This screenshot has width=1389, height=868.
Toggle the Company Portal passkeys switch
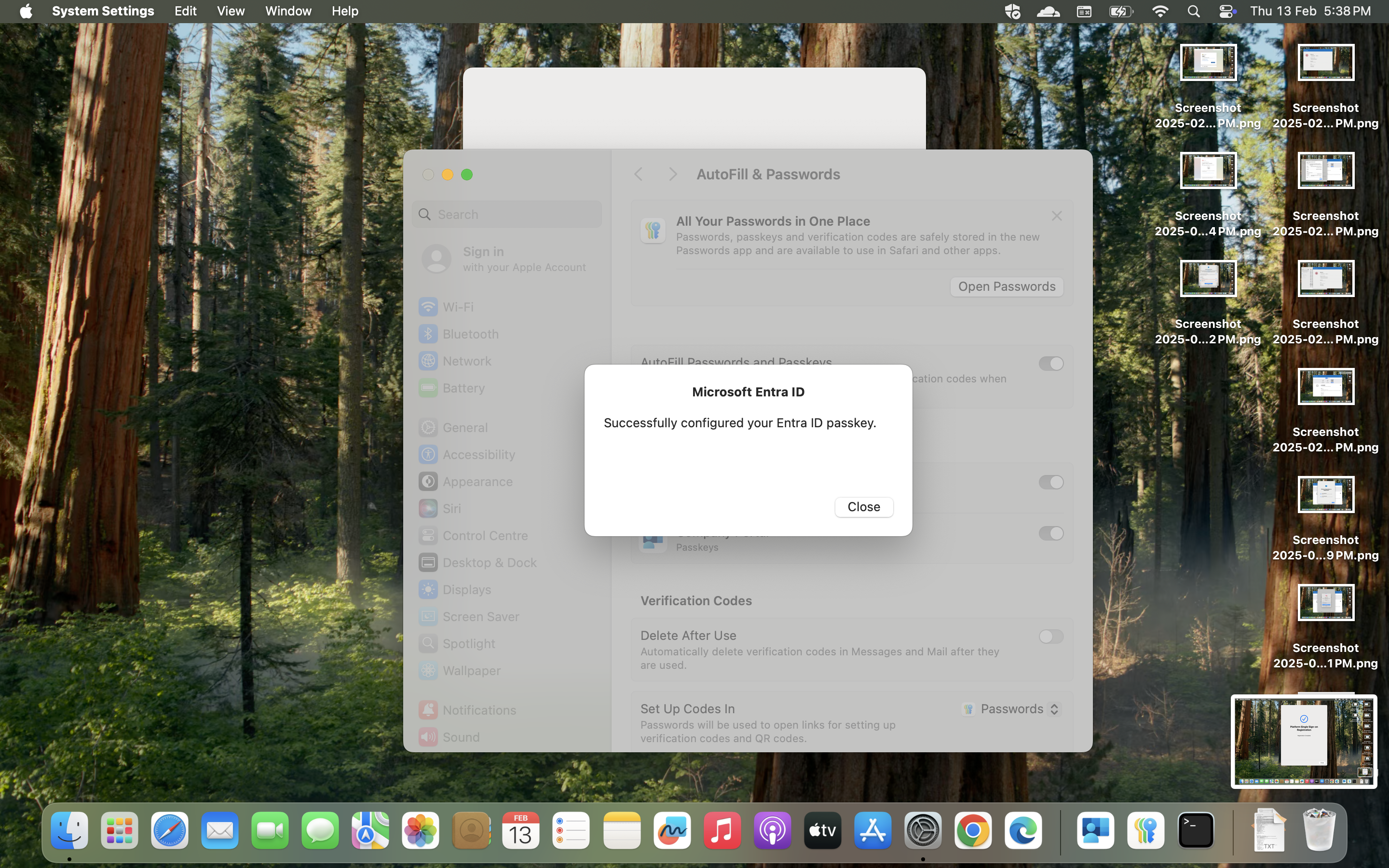pyautogui.click(x=1051, y=533)
